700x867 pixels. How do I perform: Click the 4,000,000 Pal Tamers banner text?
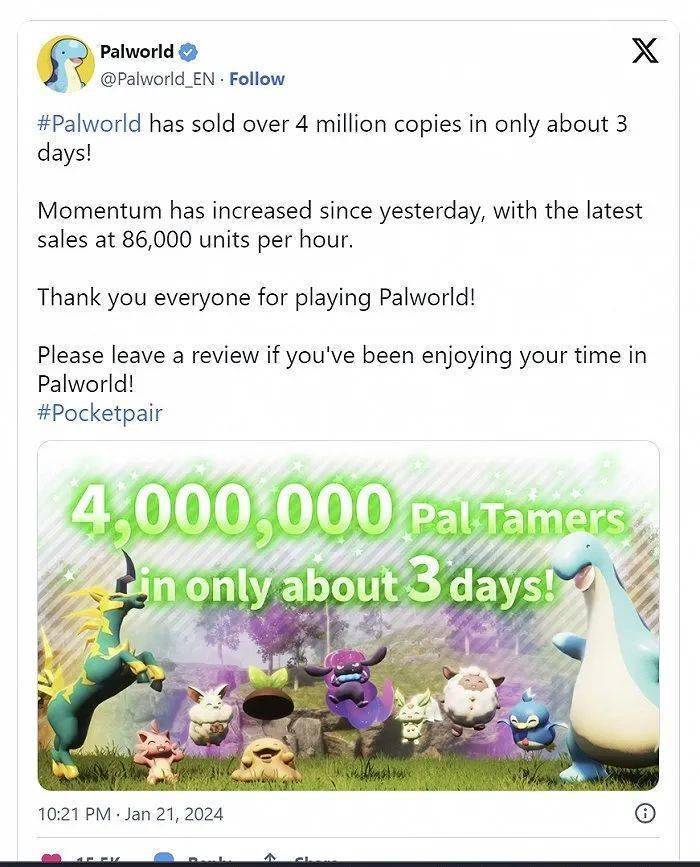[345, 511]
